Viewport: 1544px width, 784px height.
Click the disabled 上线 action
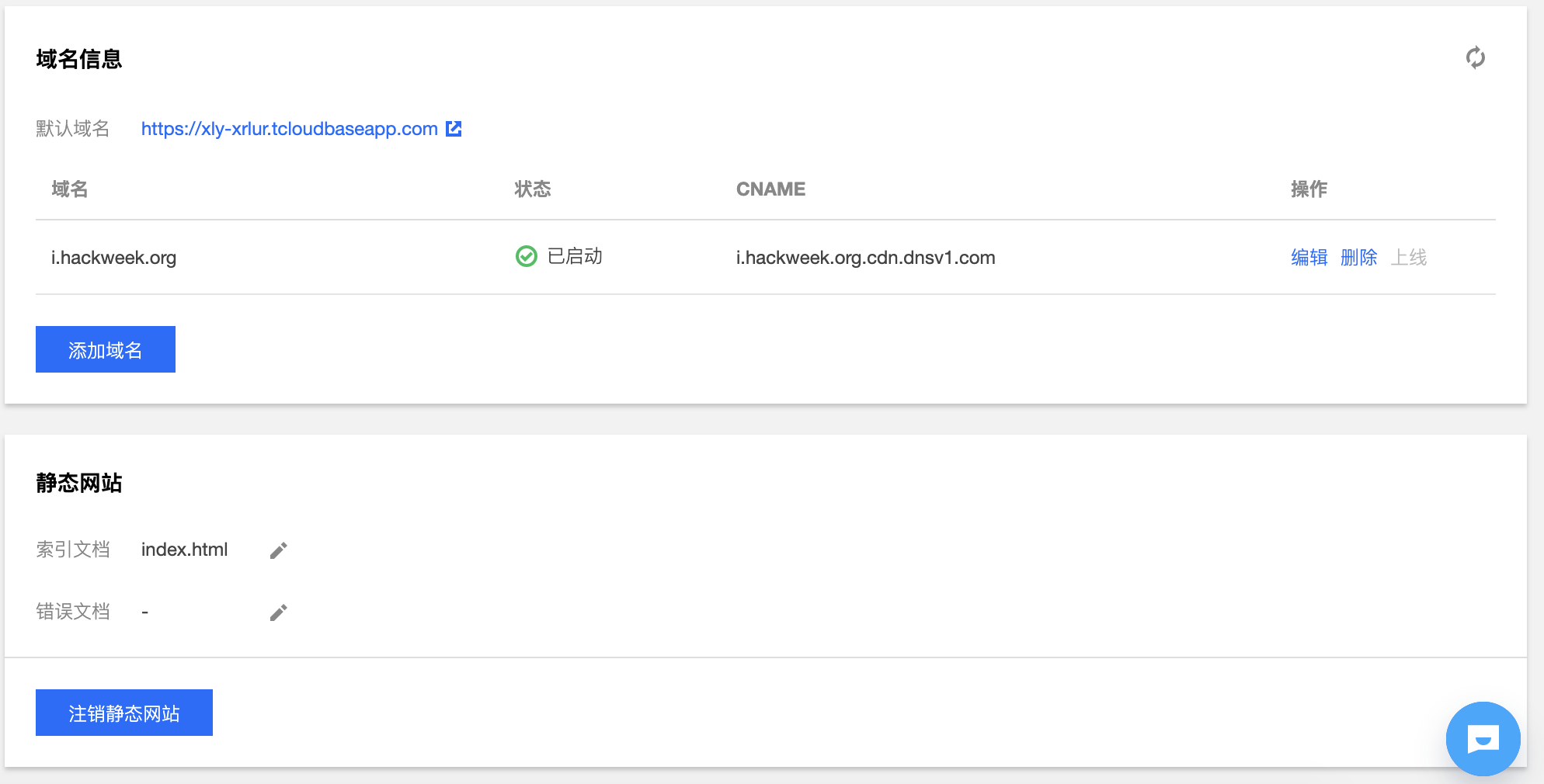(1408, 257)
